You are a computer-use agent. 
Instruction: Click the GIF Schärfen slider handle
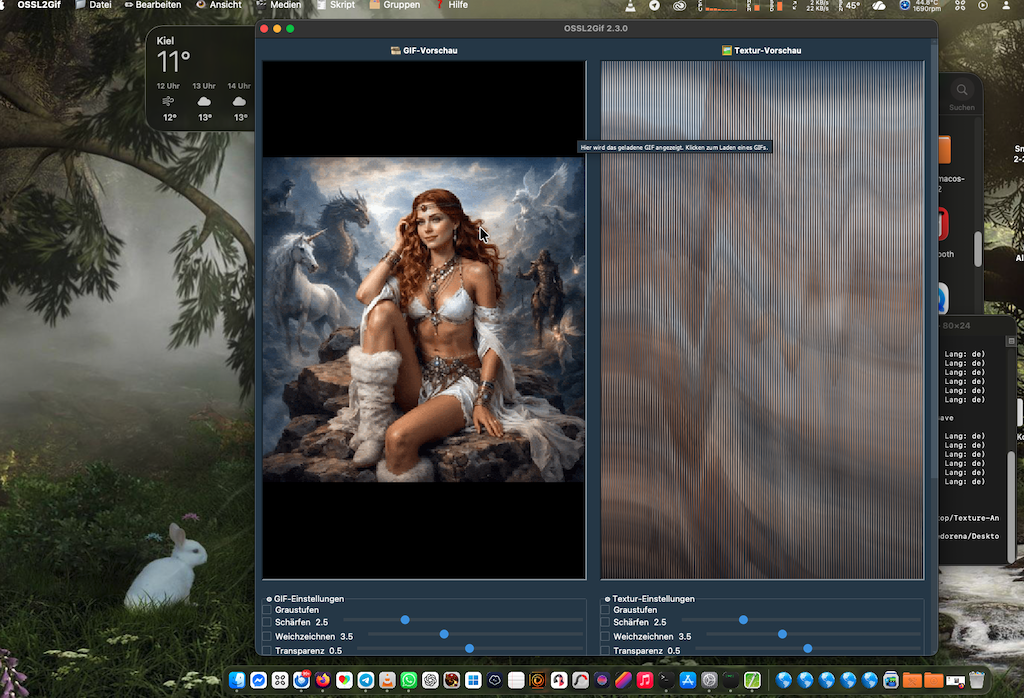(405, 620)
